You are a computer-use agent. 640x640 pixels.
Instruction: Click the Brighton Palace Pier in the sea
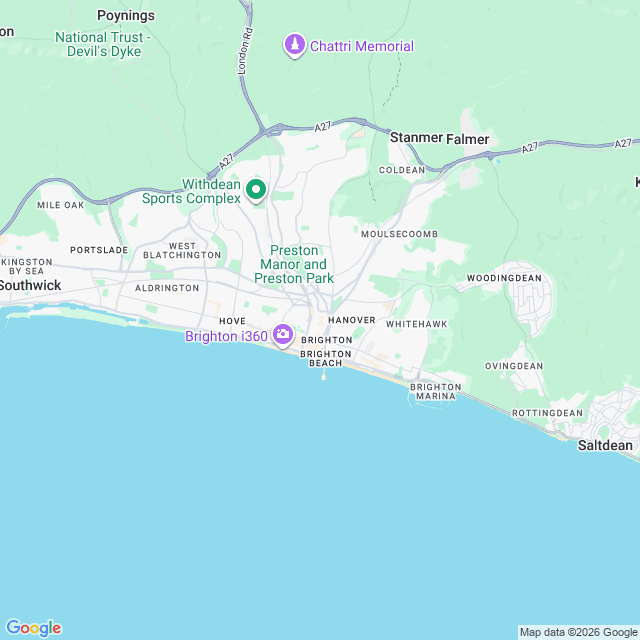point(324,375)
